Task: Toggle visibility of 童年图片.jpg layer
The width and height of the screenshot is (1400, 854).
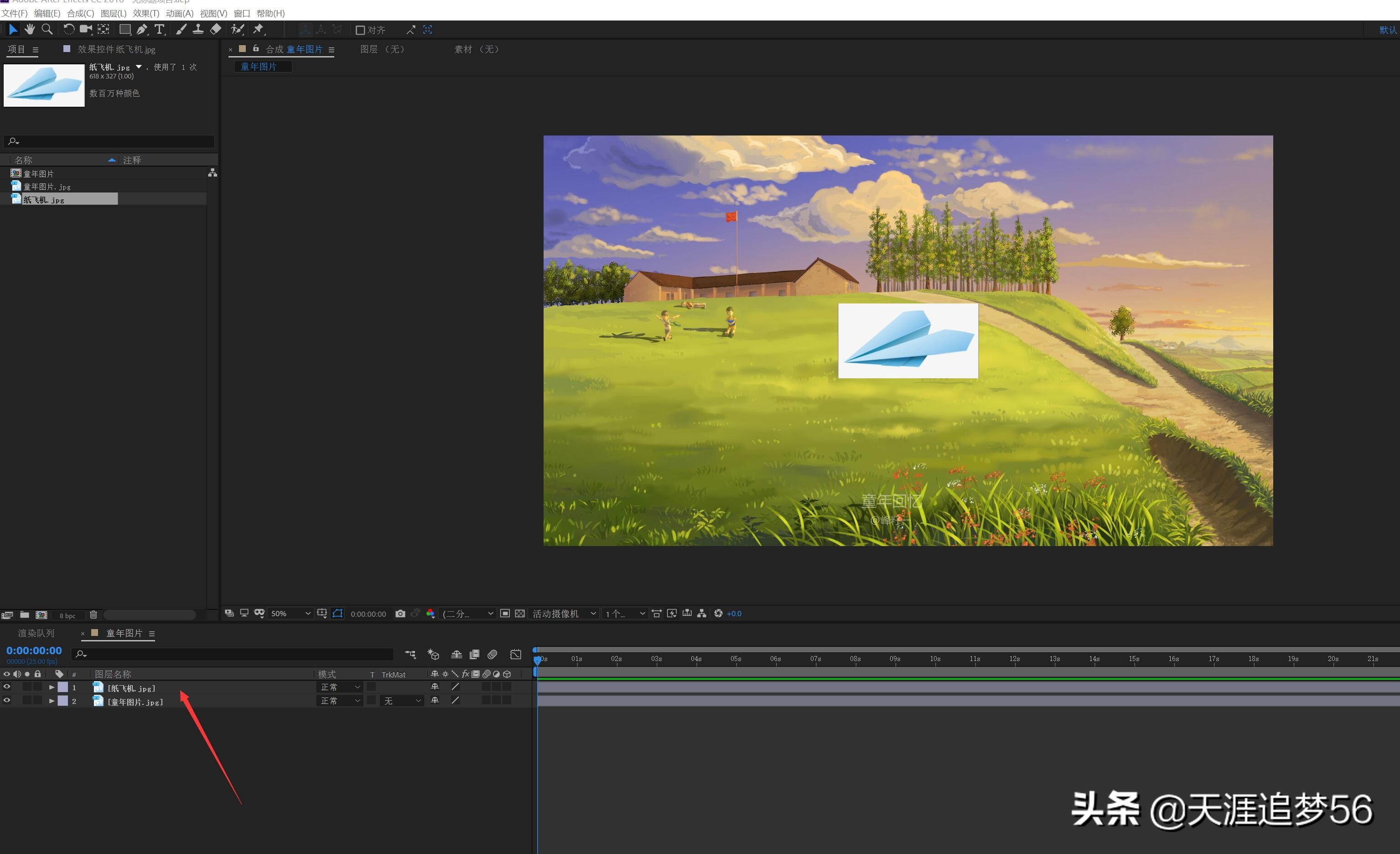Action: [x=7, y=700]
